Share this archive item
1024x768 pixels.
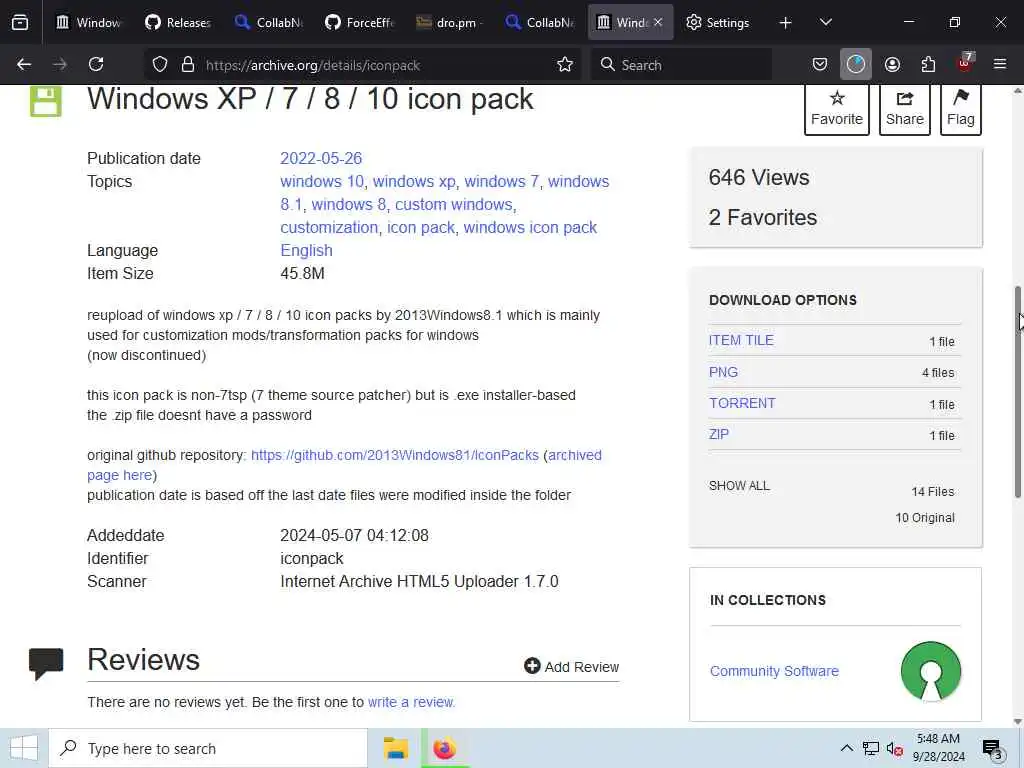click(x=904, y=108)
